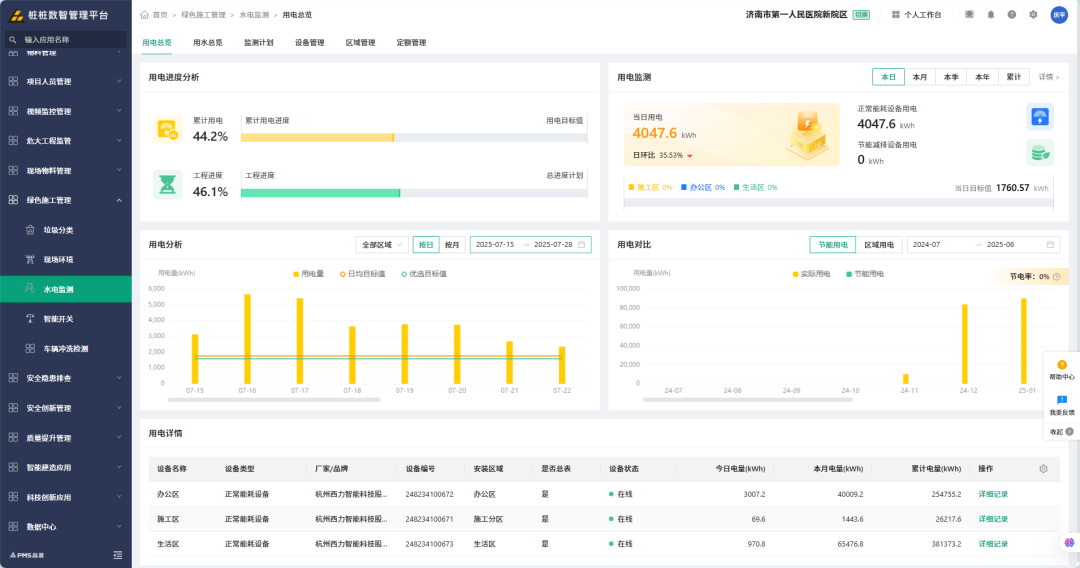1080x568 pixels.
Task: Click the 节能减排设备 green icon
Action: coord(1040,153)
